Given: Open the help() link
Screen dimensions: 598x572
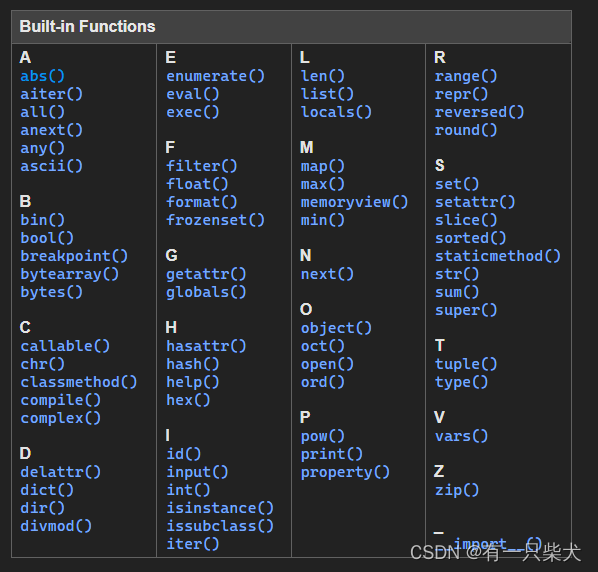Looking at the screenshot, I should coord(193,382).
